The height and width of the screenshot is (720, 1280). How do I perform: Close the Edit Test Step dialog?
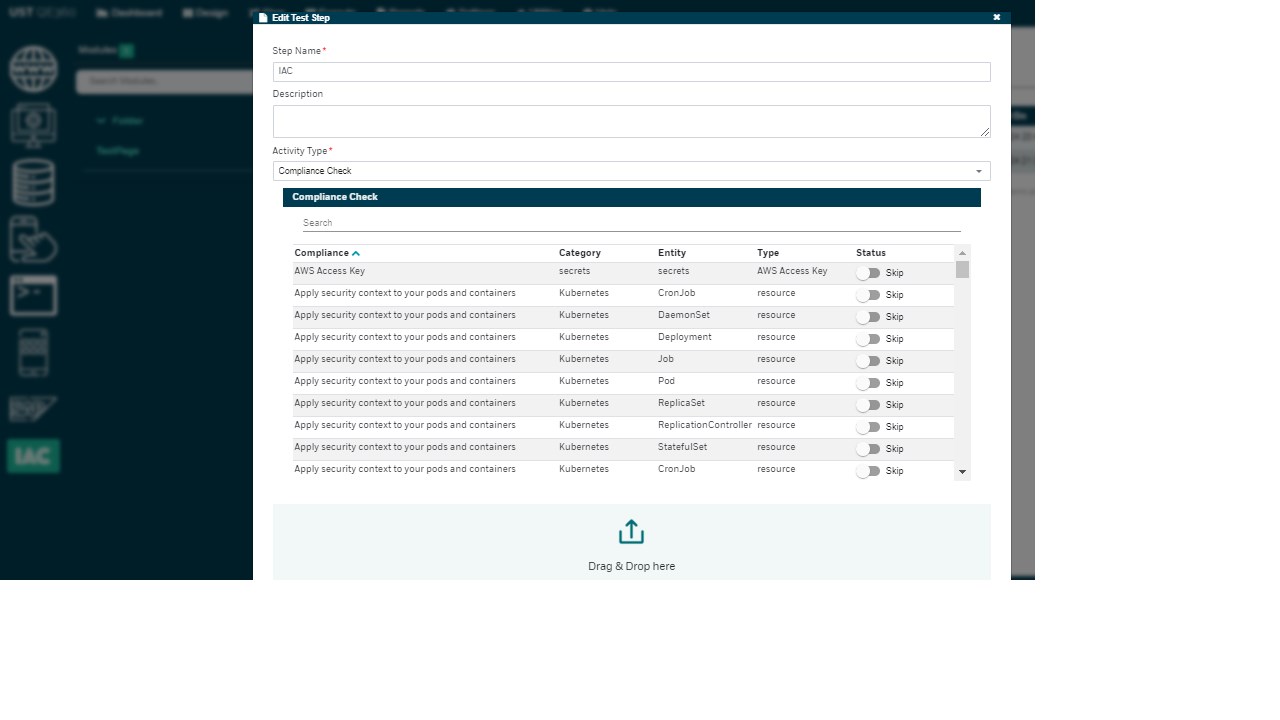coord(996,18)
